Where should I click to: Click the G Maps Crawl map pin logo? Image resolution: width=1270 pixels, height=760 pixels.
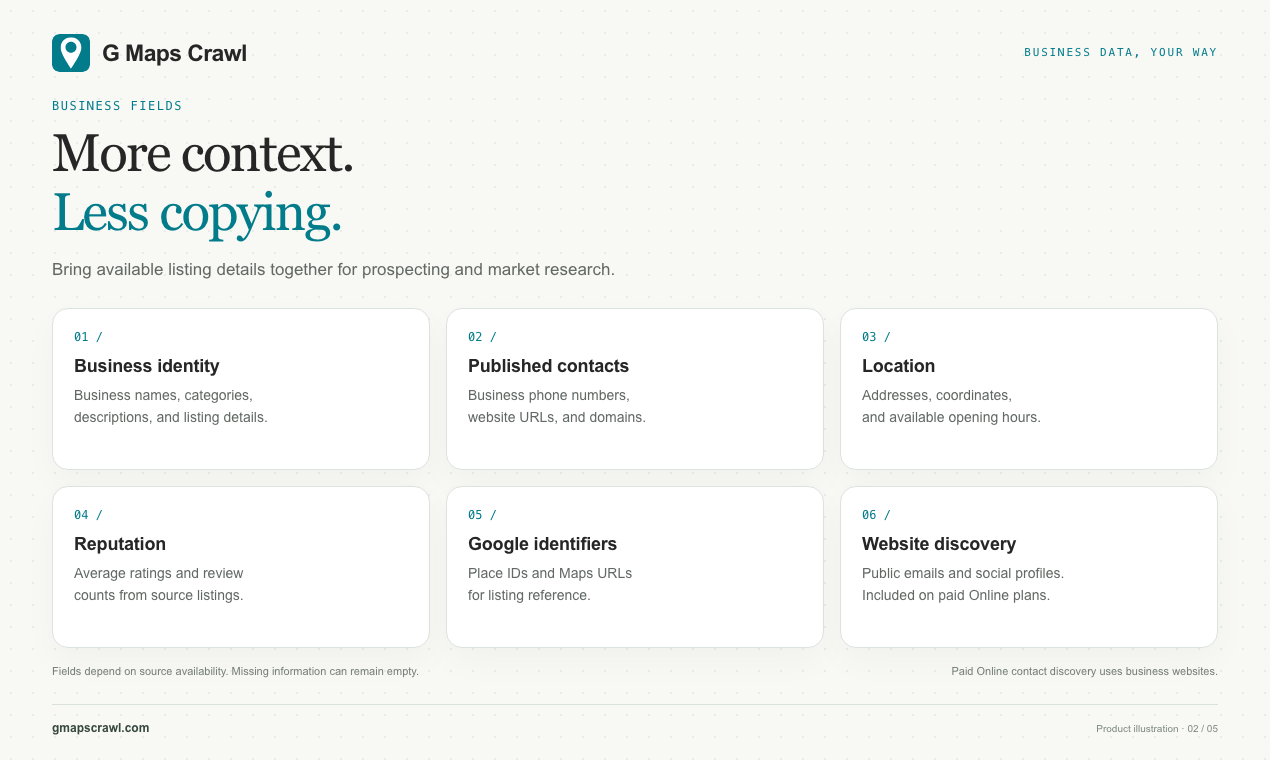coord(71,53)
